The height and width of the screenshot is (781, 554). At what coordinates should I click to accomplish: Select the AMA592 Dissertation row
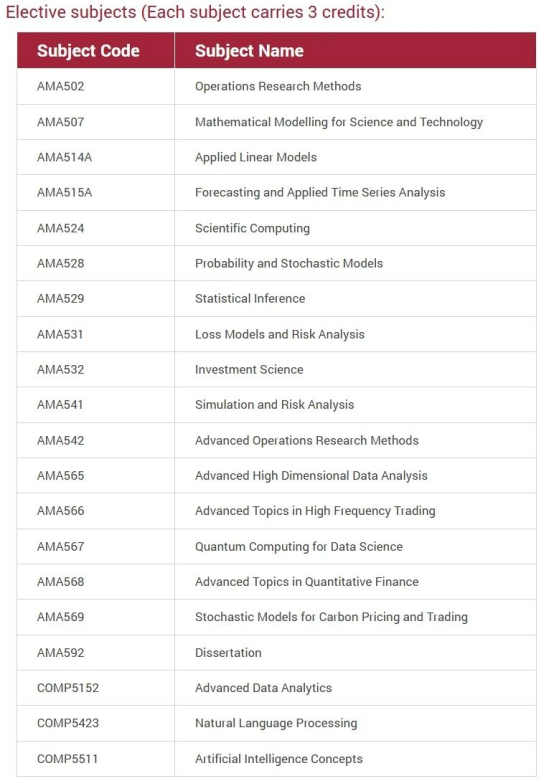click(x=277, y=652)
